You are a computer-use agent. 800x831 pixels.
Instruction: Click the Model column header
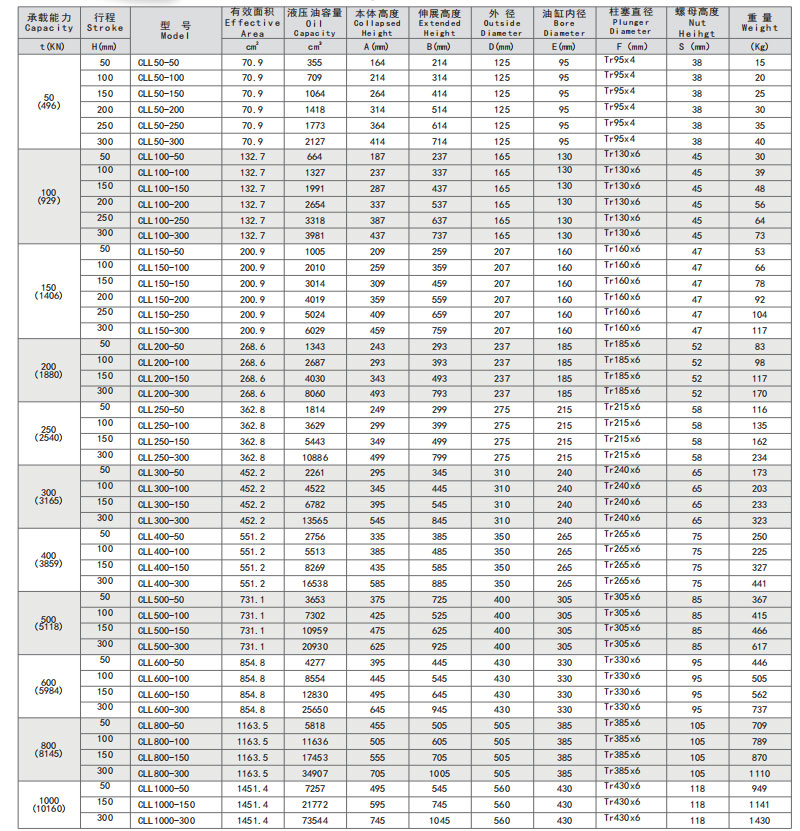pos(174,28)
